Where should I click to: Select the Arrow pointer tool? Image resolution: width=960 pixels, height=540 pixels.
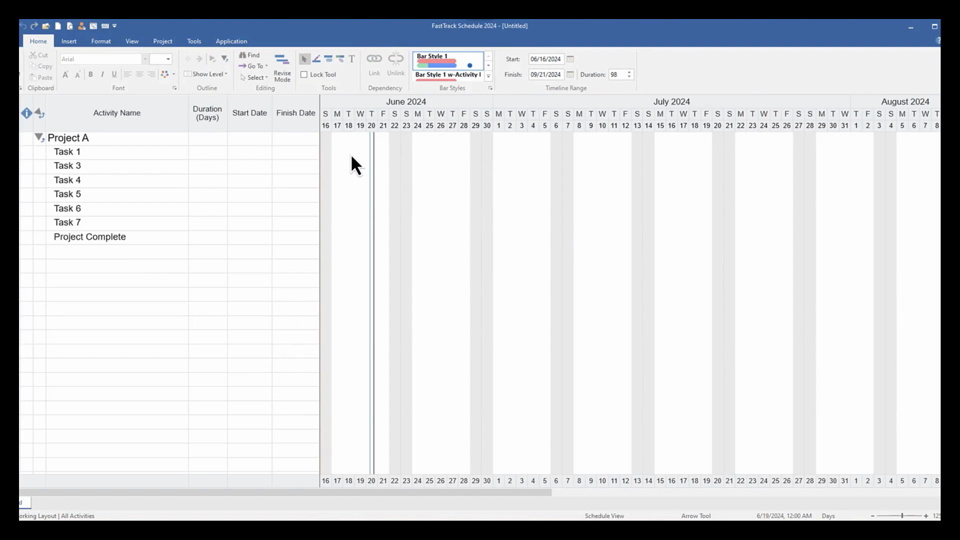[x=304, y=59]
